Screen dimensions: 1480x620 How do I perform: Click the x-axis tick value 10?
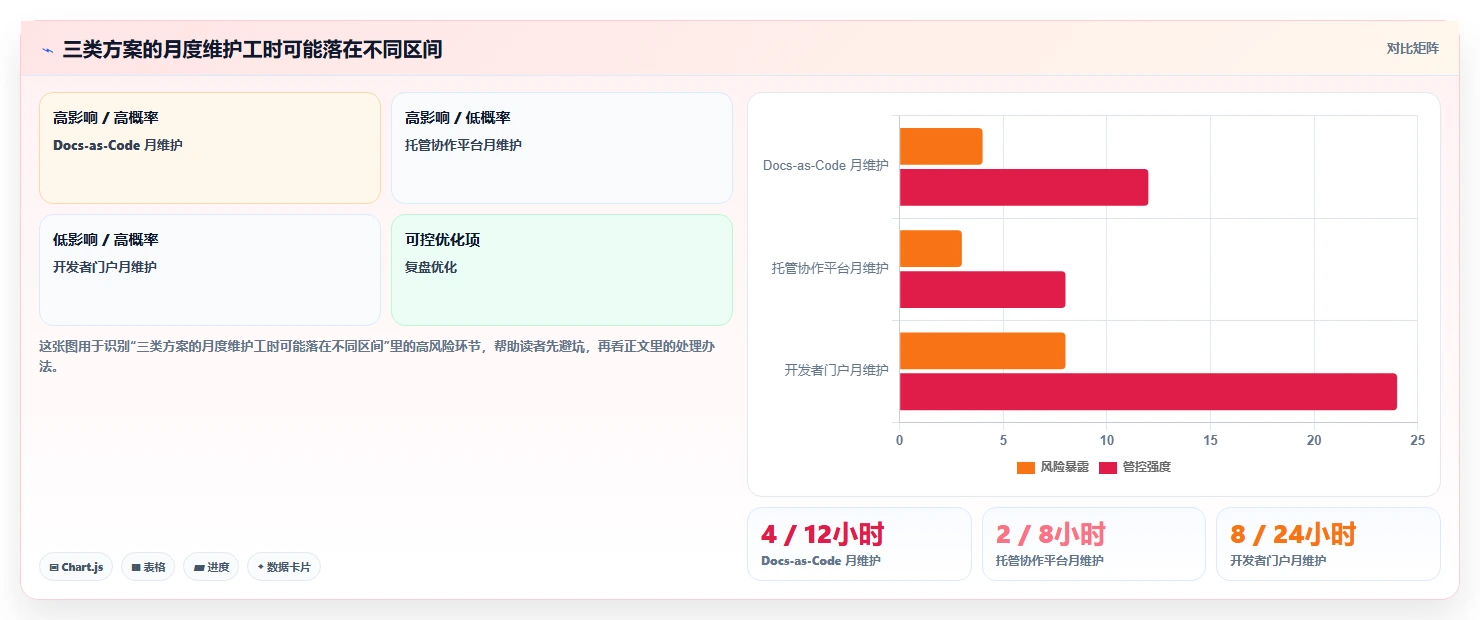[x=1106, y=440]
